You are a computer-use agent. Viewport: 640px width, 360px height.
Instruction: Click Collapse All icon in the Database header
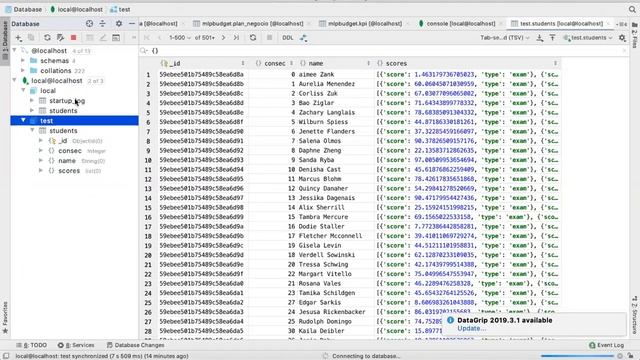tap(102, 24)
